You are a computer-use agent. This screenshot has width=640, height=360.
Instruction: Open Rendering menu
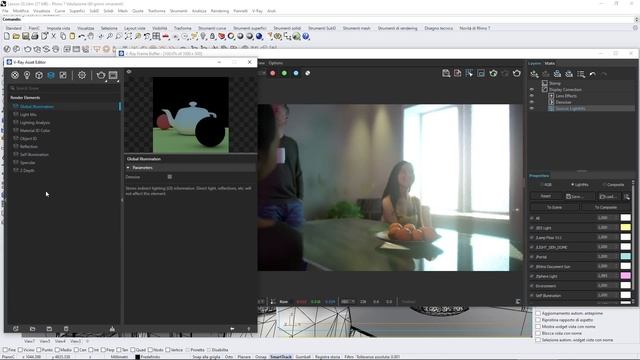tap(220, 11)
